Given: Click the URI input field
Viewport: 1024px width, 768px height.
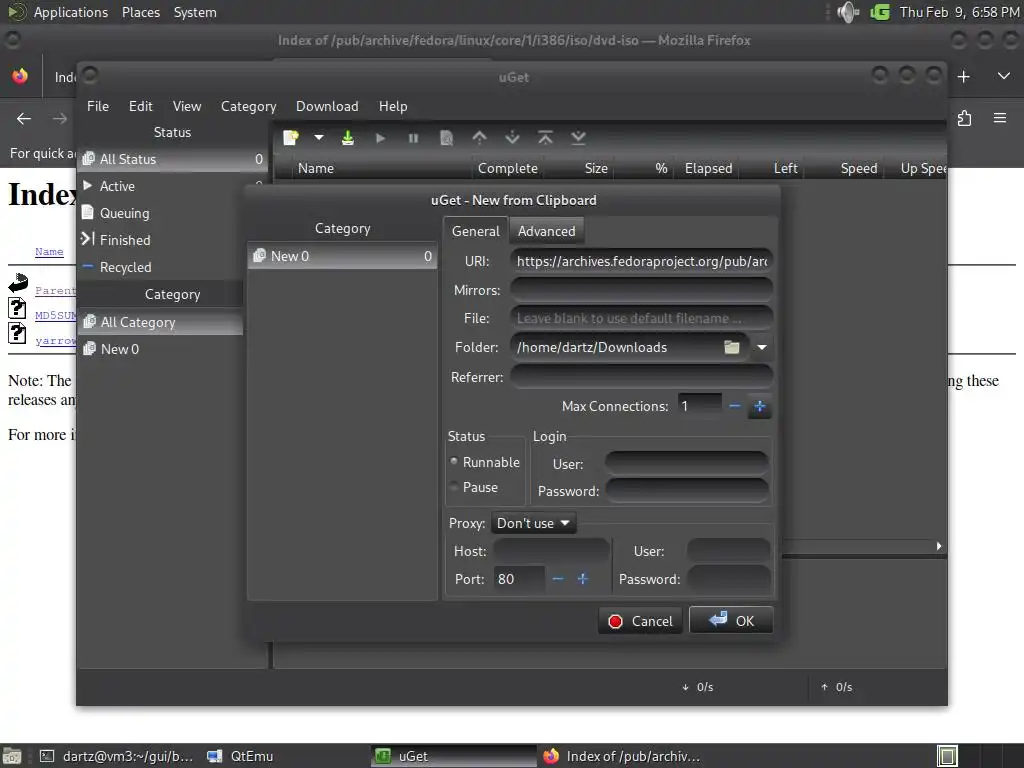Looking at the screenshot, I should click(641, 261).
